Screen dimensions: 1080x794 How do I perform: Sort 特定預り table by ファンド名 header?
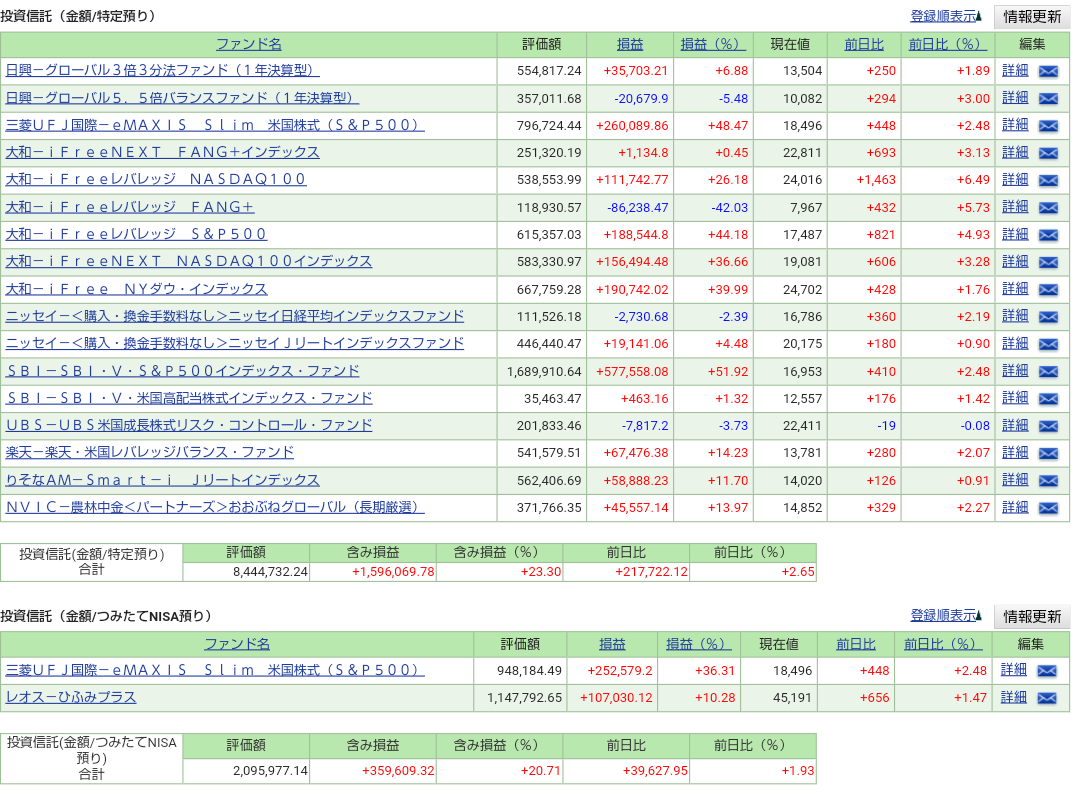click(x=249, y=44)
